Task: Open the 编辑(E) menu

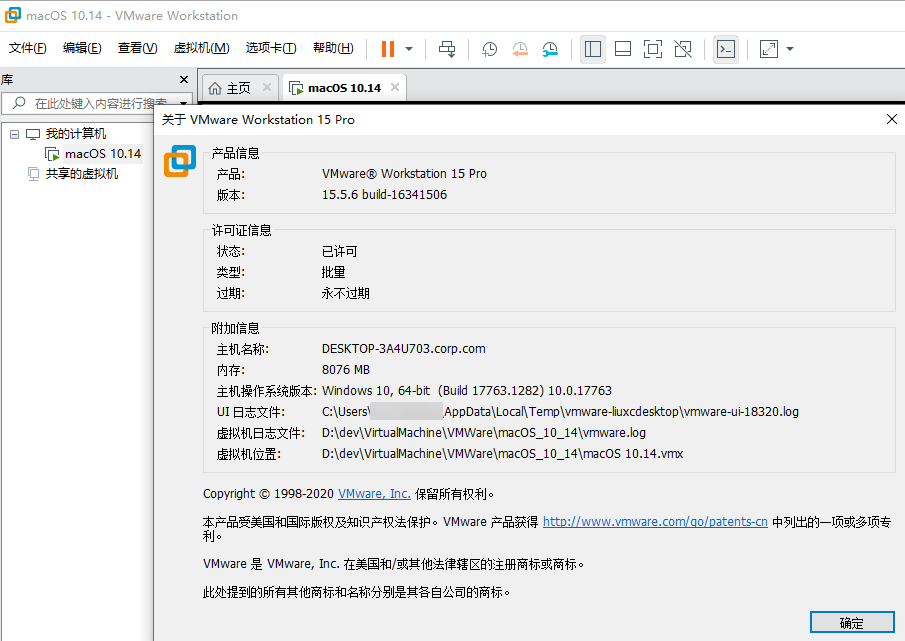Action: click(82, 48)
